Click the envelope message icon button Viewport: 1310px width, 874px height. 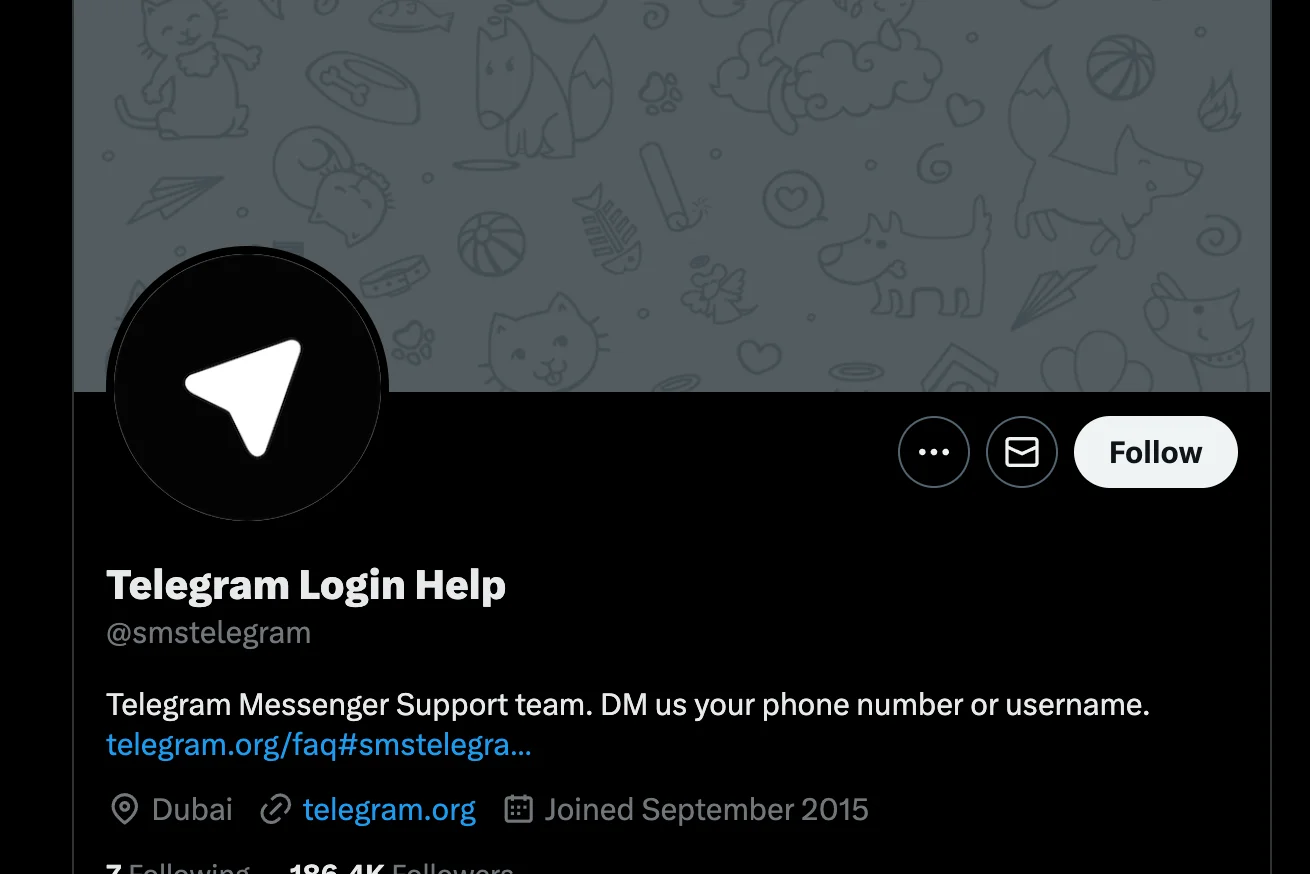1021,452
